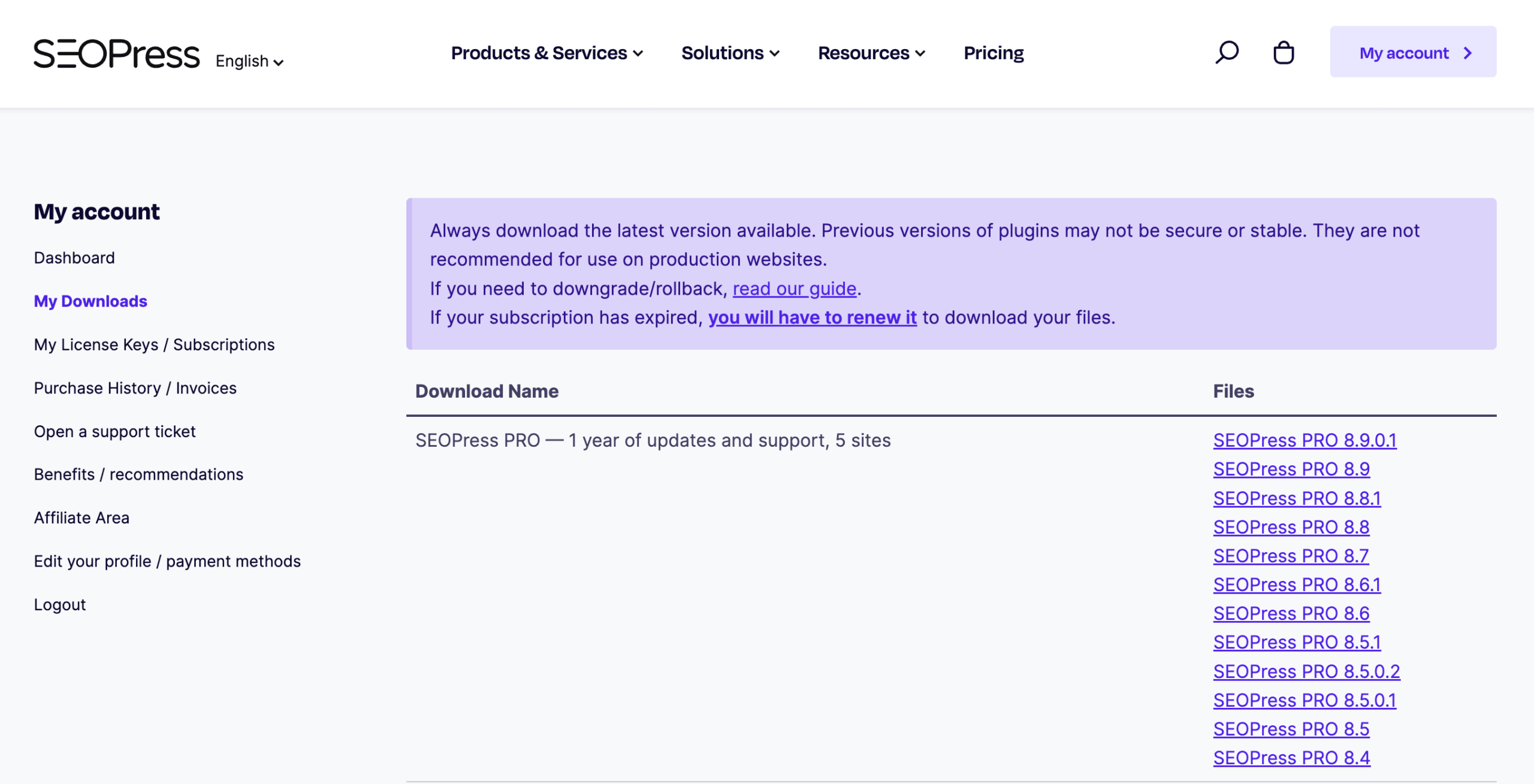Open the Affiliate Area
1534x784 pixels.
point(81,517)
